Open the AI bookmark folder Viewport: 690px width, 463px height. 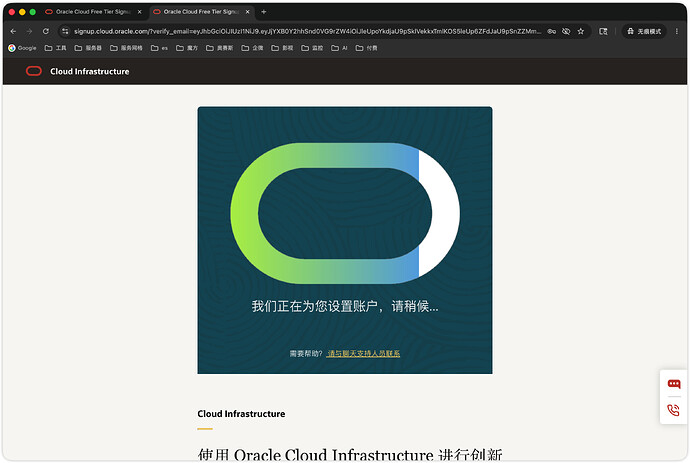(x=339, y=48)
